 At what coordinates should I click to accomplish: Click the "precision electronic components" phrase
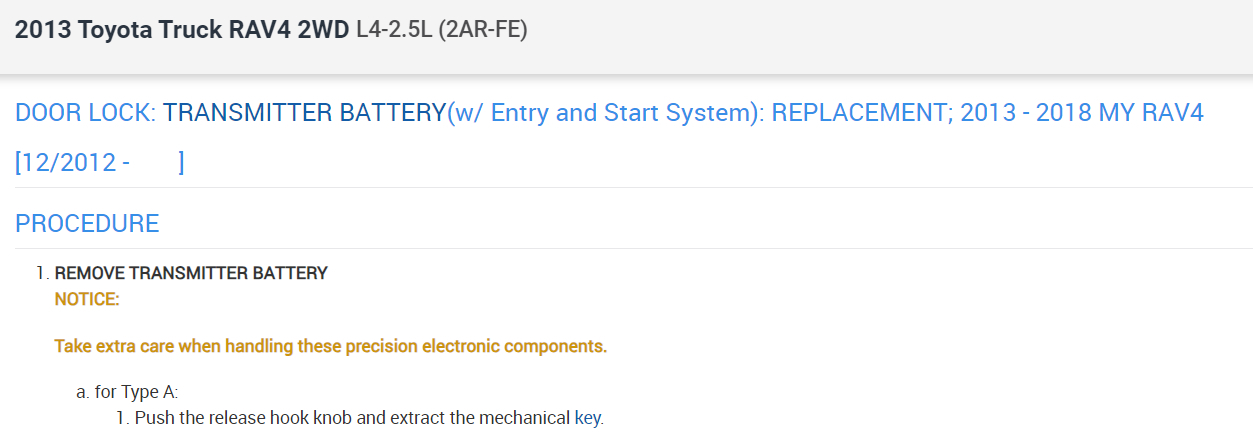[x=476, y=347]
